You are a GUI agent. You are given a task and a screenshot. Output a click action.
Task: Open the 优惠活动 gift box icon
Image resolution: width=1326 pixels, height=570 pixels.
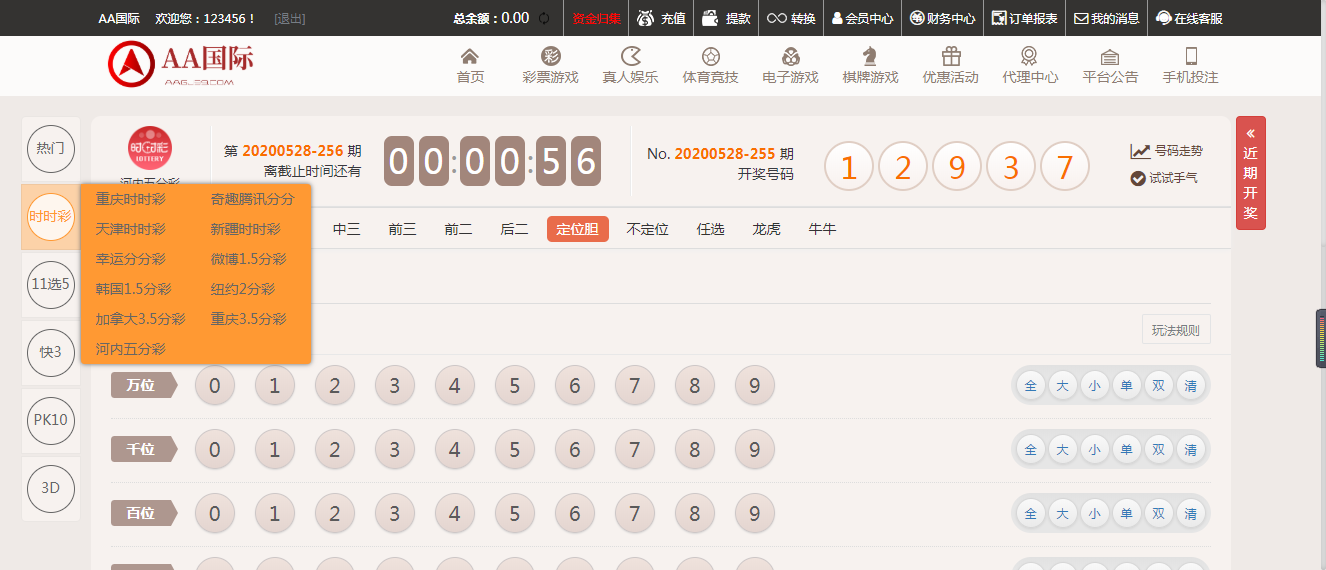click(x=950, y=57)
